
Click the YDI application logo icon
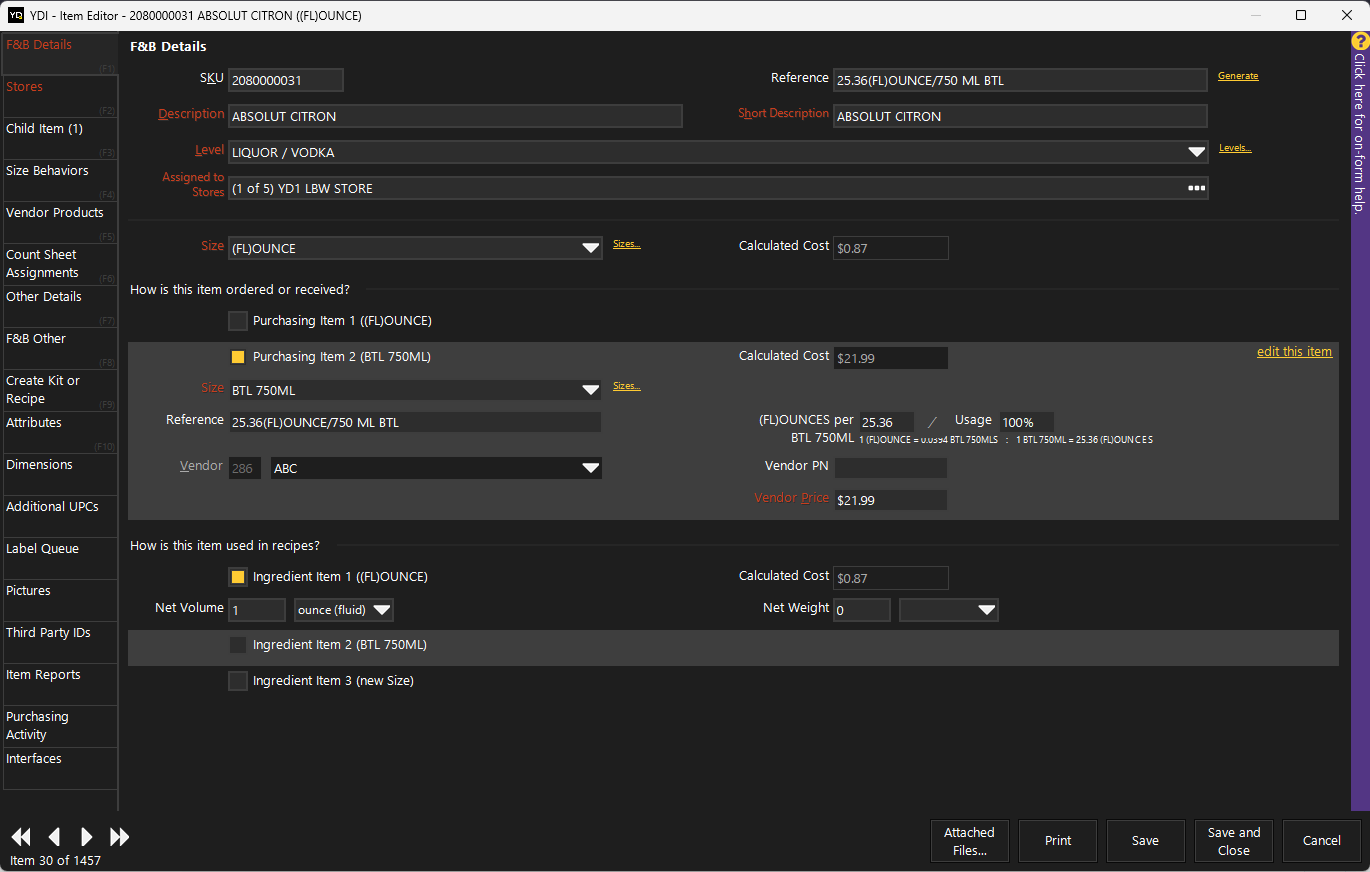(x=15, y=15)
